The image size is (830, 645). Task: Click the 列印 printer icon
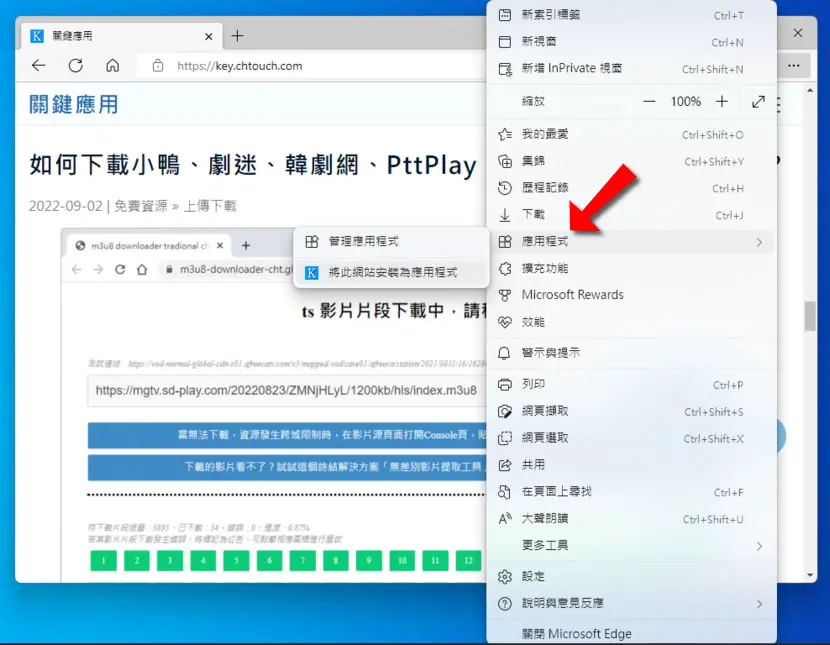click(505, 385)
